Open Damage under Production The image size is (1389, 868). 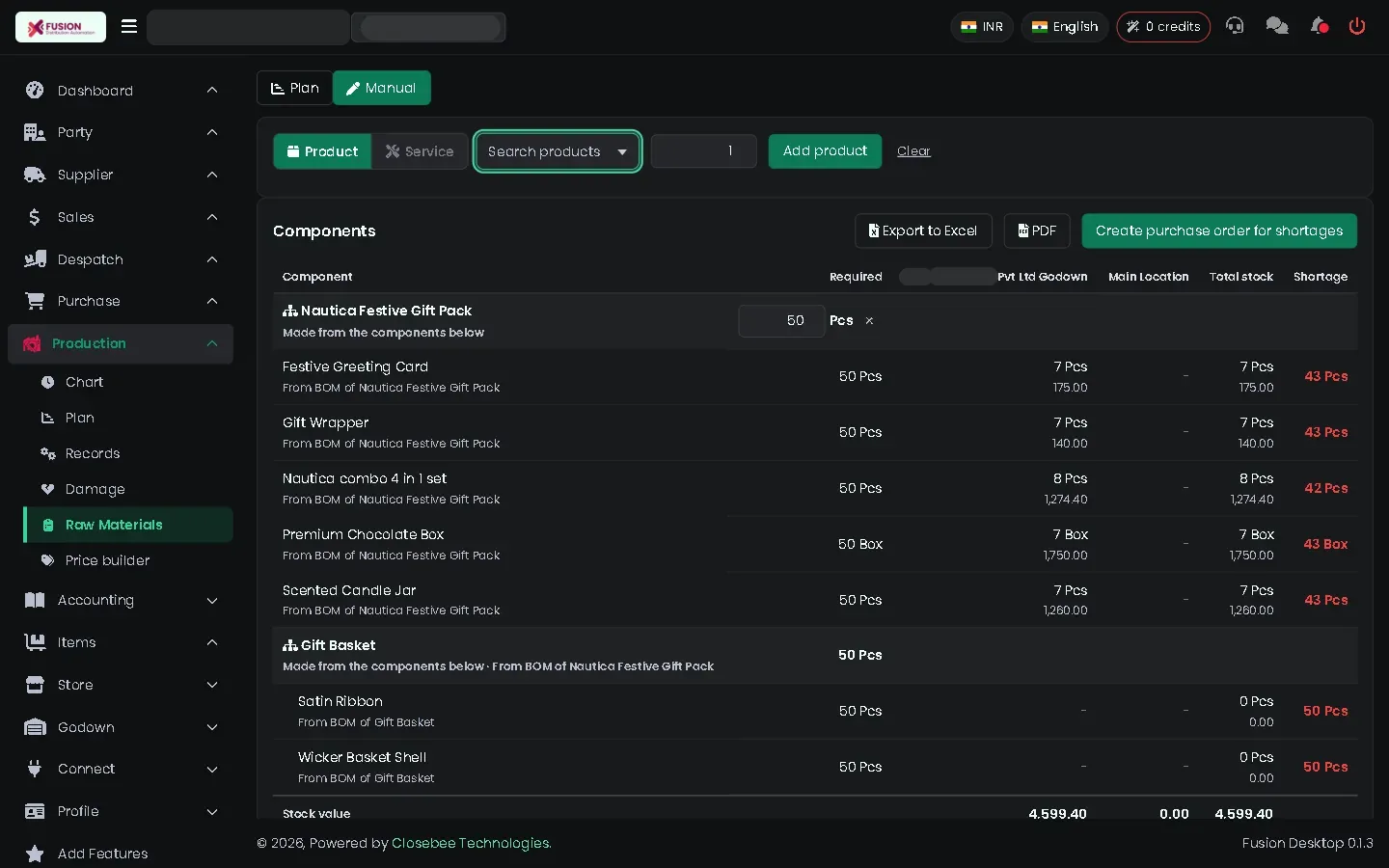(x=95, y=489)
